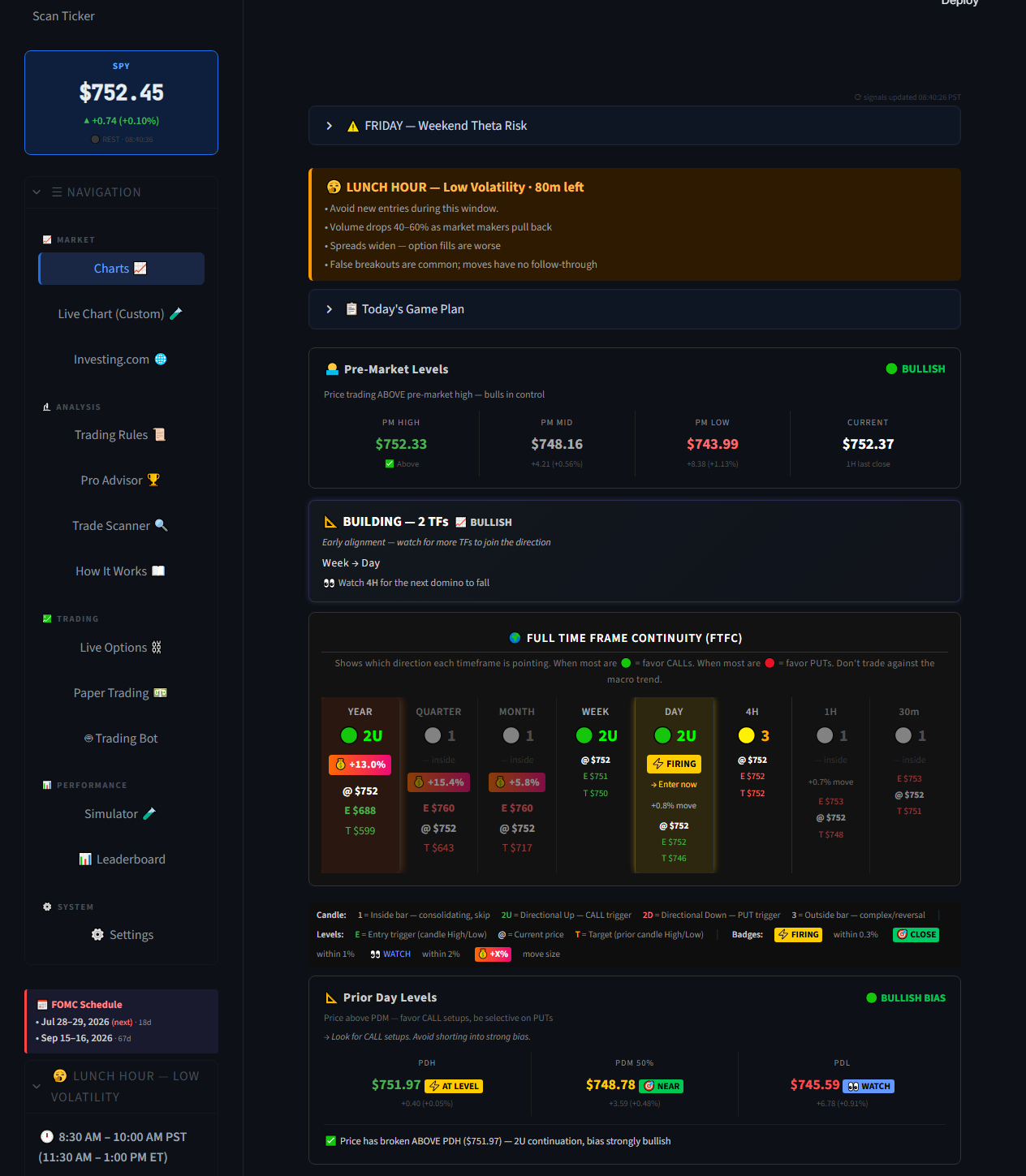Click the yellow dot in 4H column
Image resolution: width=1026 pixels, height=1176 pixels.
coord(746,735)
